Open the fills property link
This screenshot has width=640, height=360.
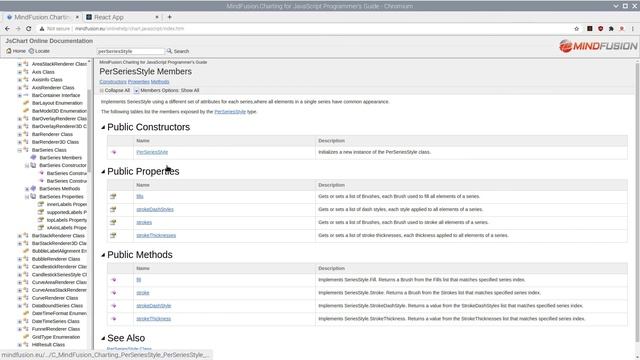pos(140,196)
